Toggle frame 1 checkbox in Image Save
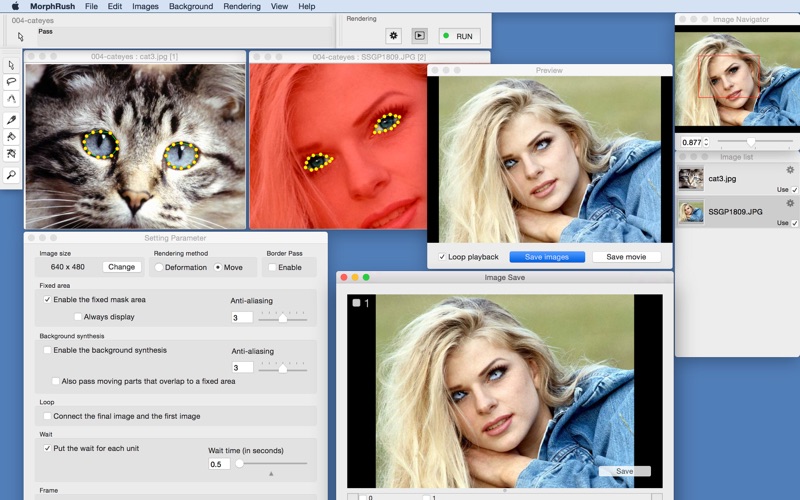800x500 pixels. [x=356, y=303]
